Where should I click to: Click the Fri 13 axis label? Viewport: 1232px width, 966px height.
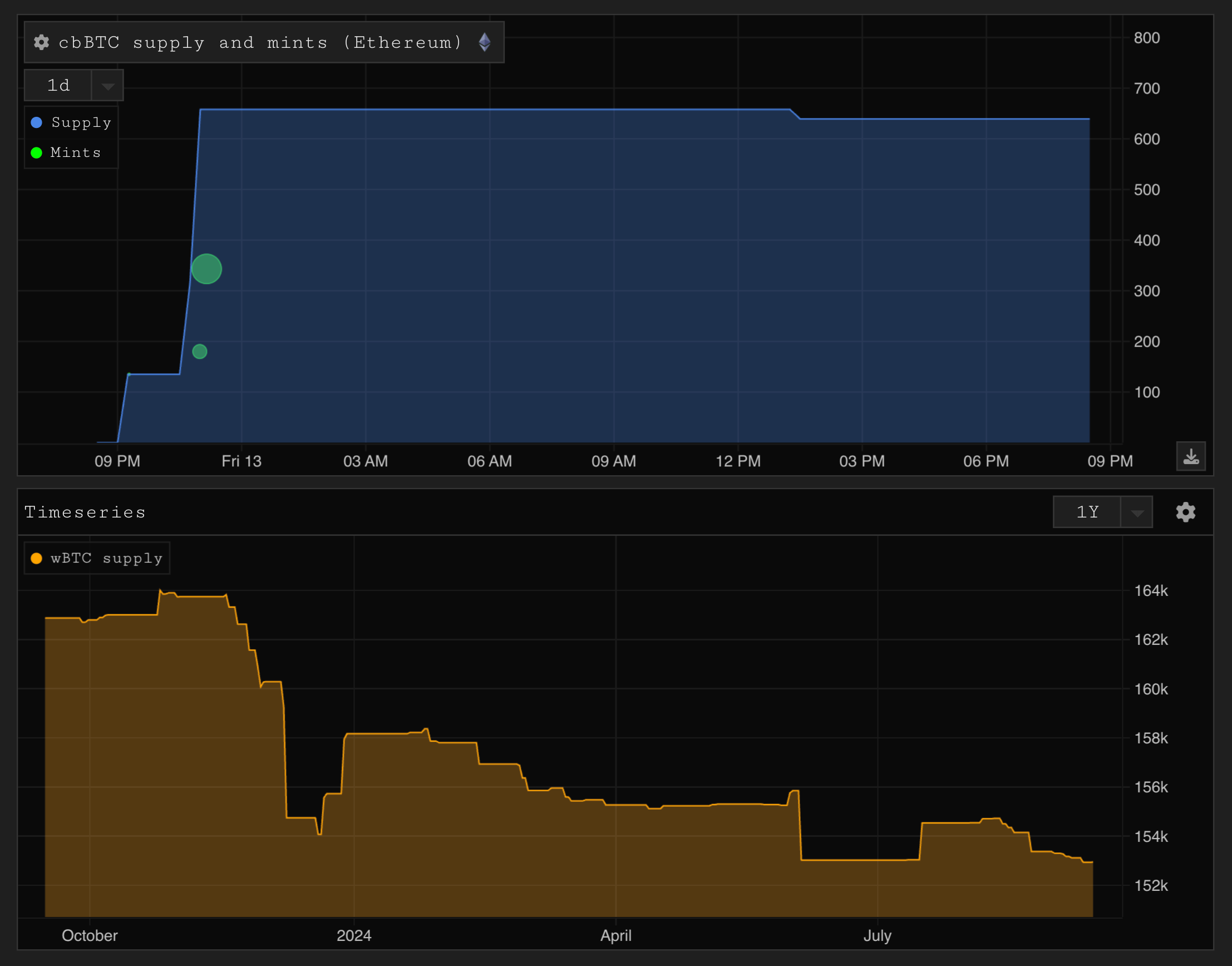tap(242, 461)
